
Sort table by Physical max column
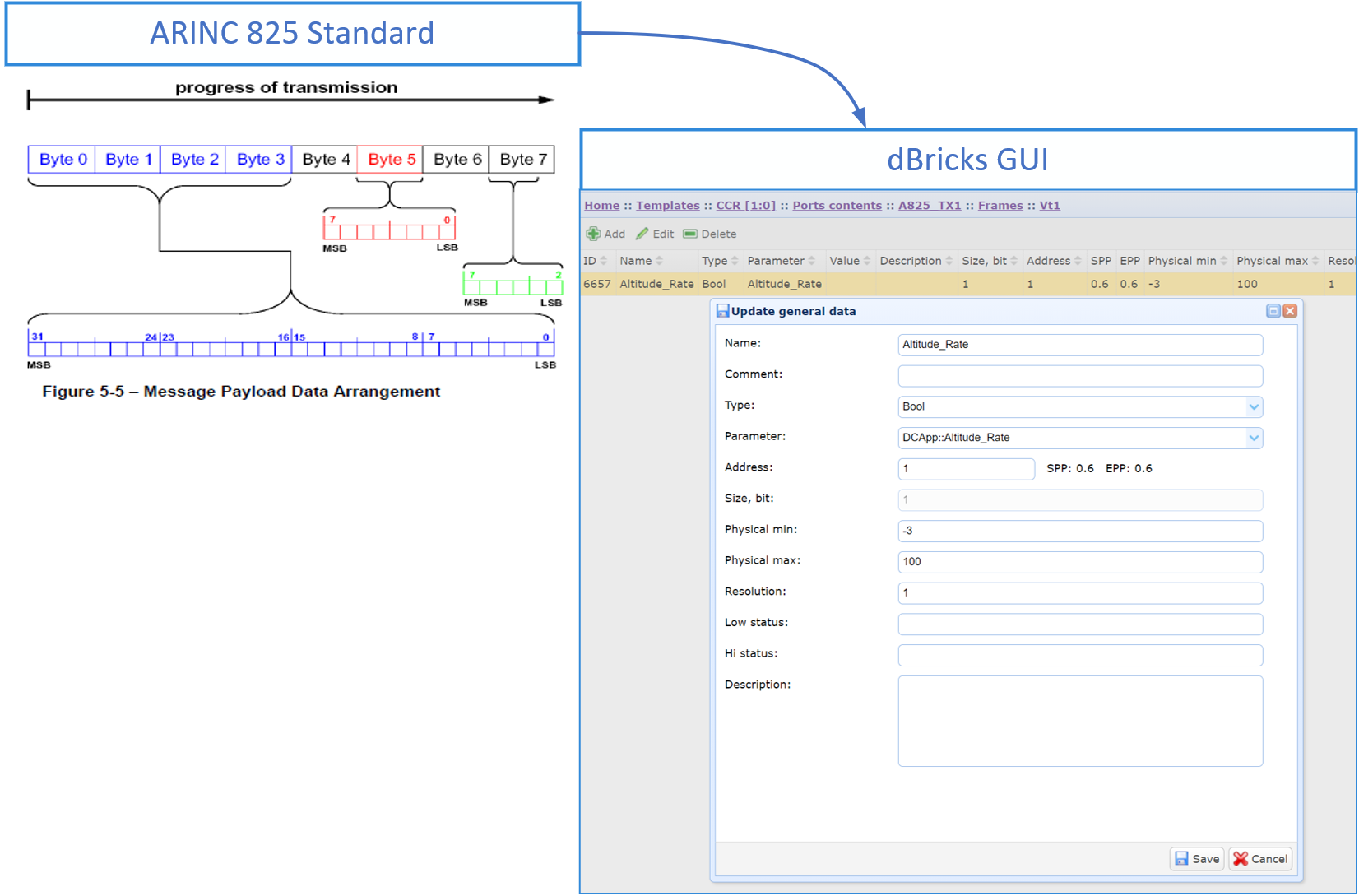[x=1278, y=261]
